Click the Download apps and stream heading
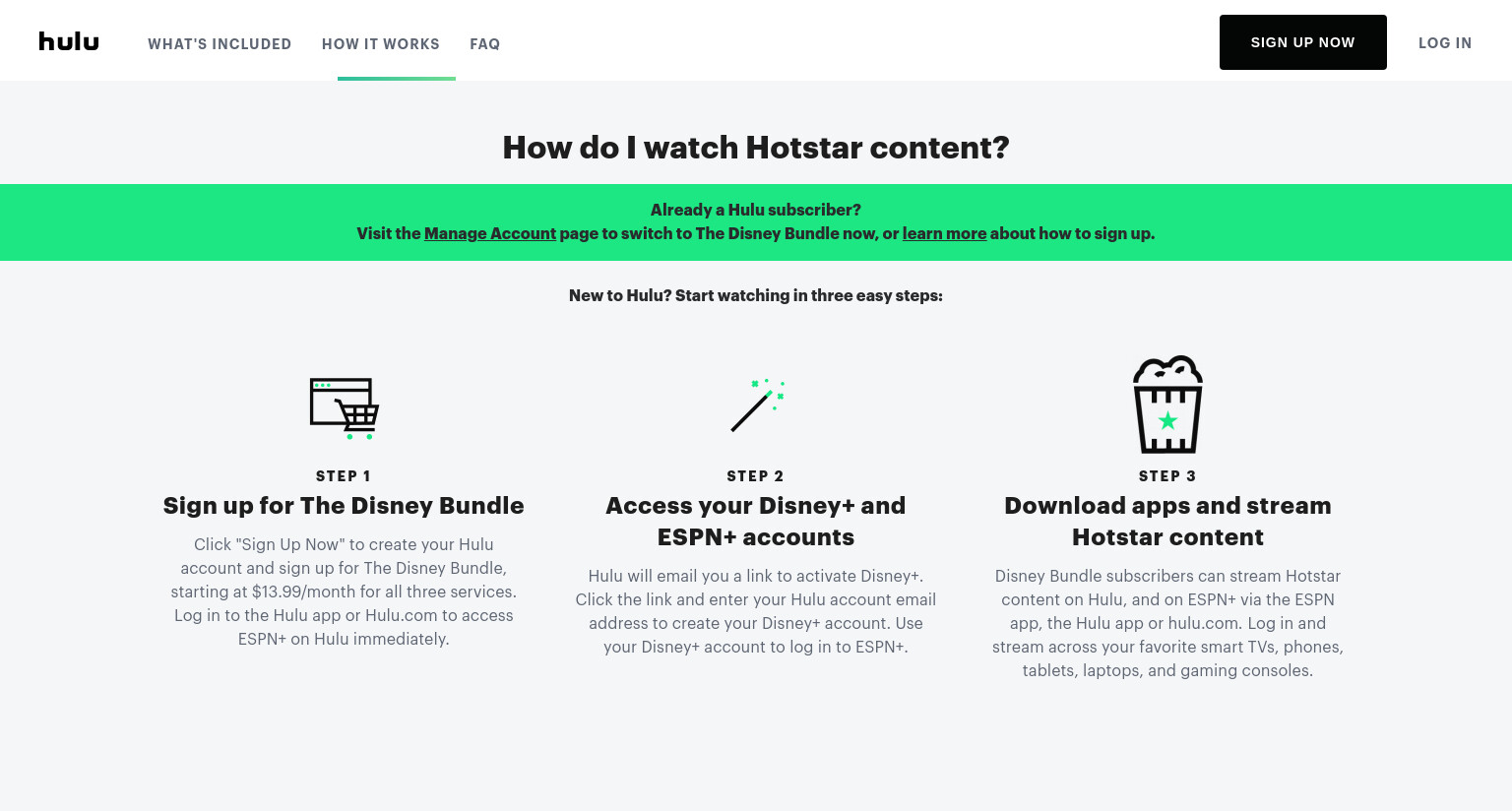The width and height of the screenshot is (1512, 811). coord(1167,522)
